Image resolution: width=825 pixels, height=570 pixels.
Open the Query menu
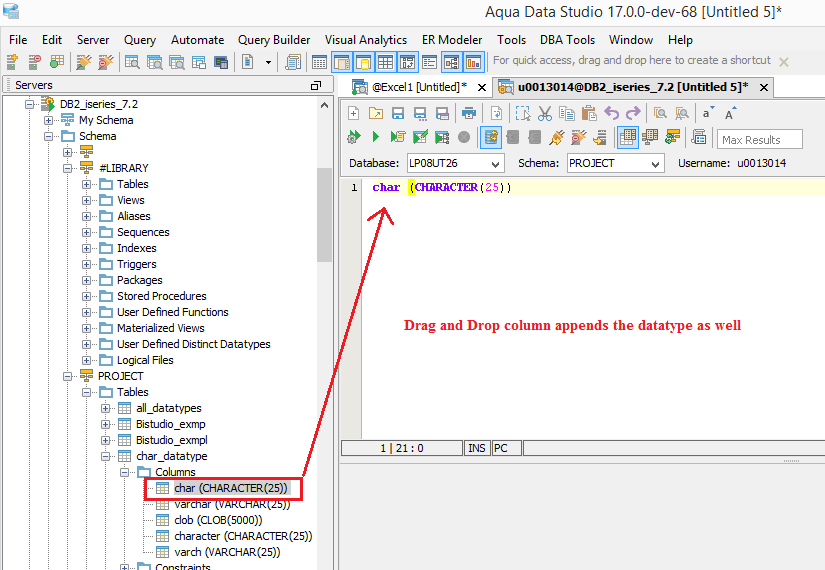click(140, 40)
